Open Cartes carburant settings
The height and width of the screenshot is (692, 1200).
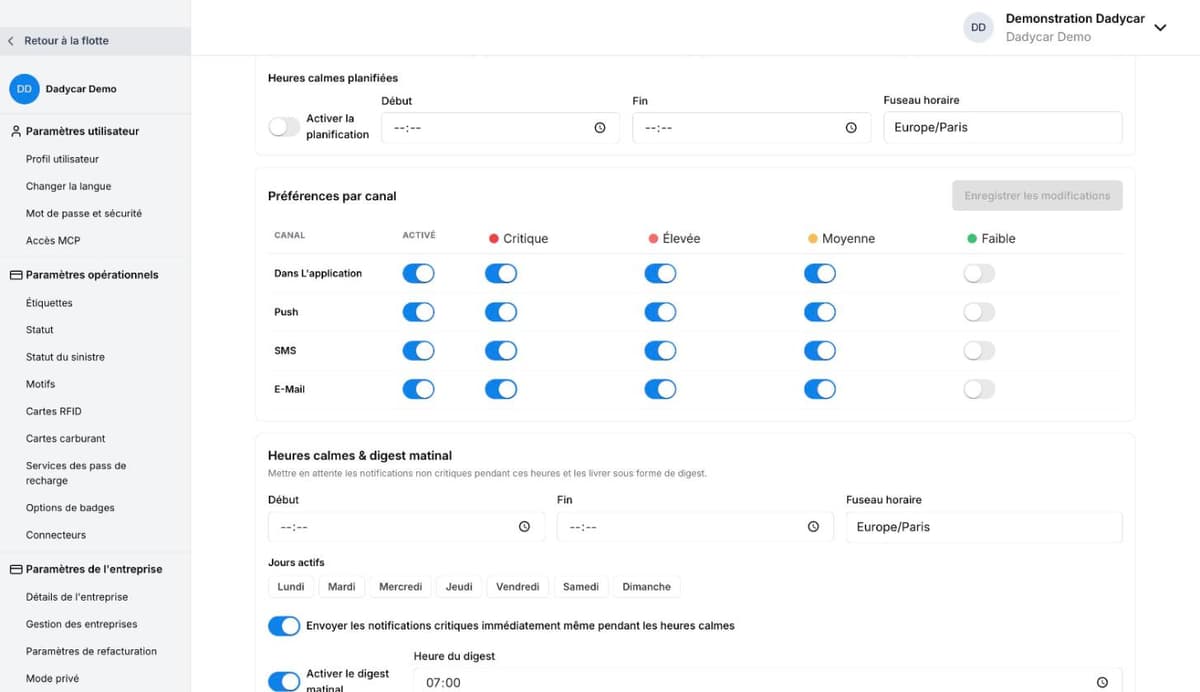click(x=65, y=438)
